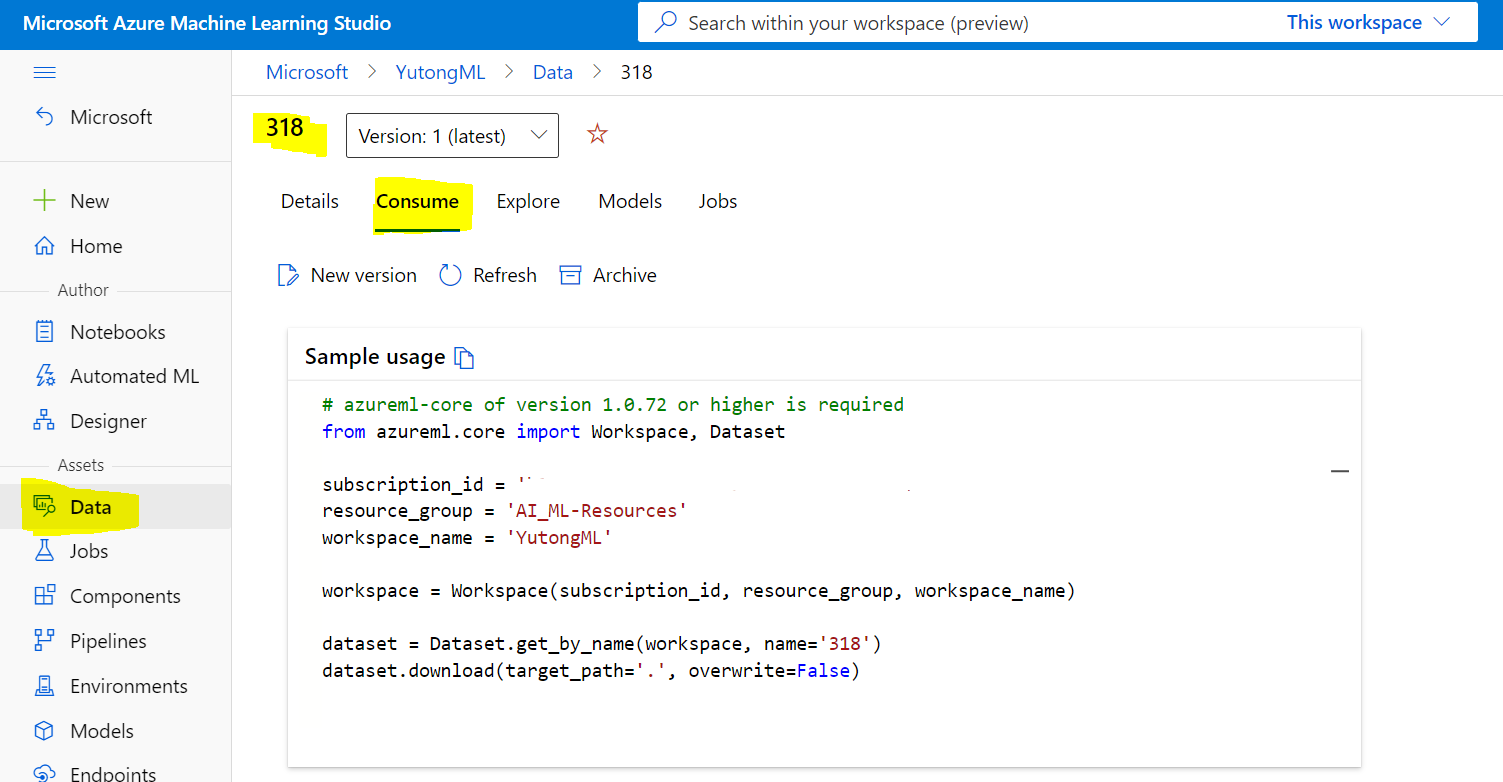The image size is (1503, 782).
Task: Click the plus icon for New
Action: (45, 201)
